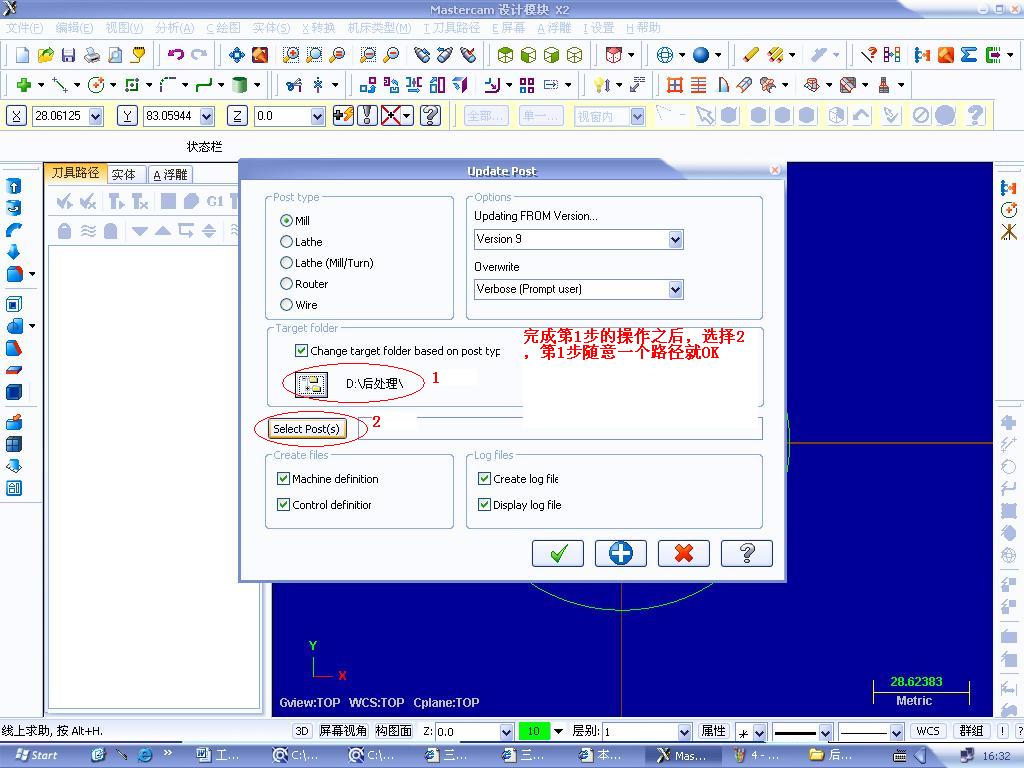The height and width of the screenshot is (768, 1024).
Task: Click the select all operations icon in toolpath panel
Action: [x=64, y=201]
